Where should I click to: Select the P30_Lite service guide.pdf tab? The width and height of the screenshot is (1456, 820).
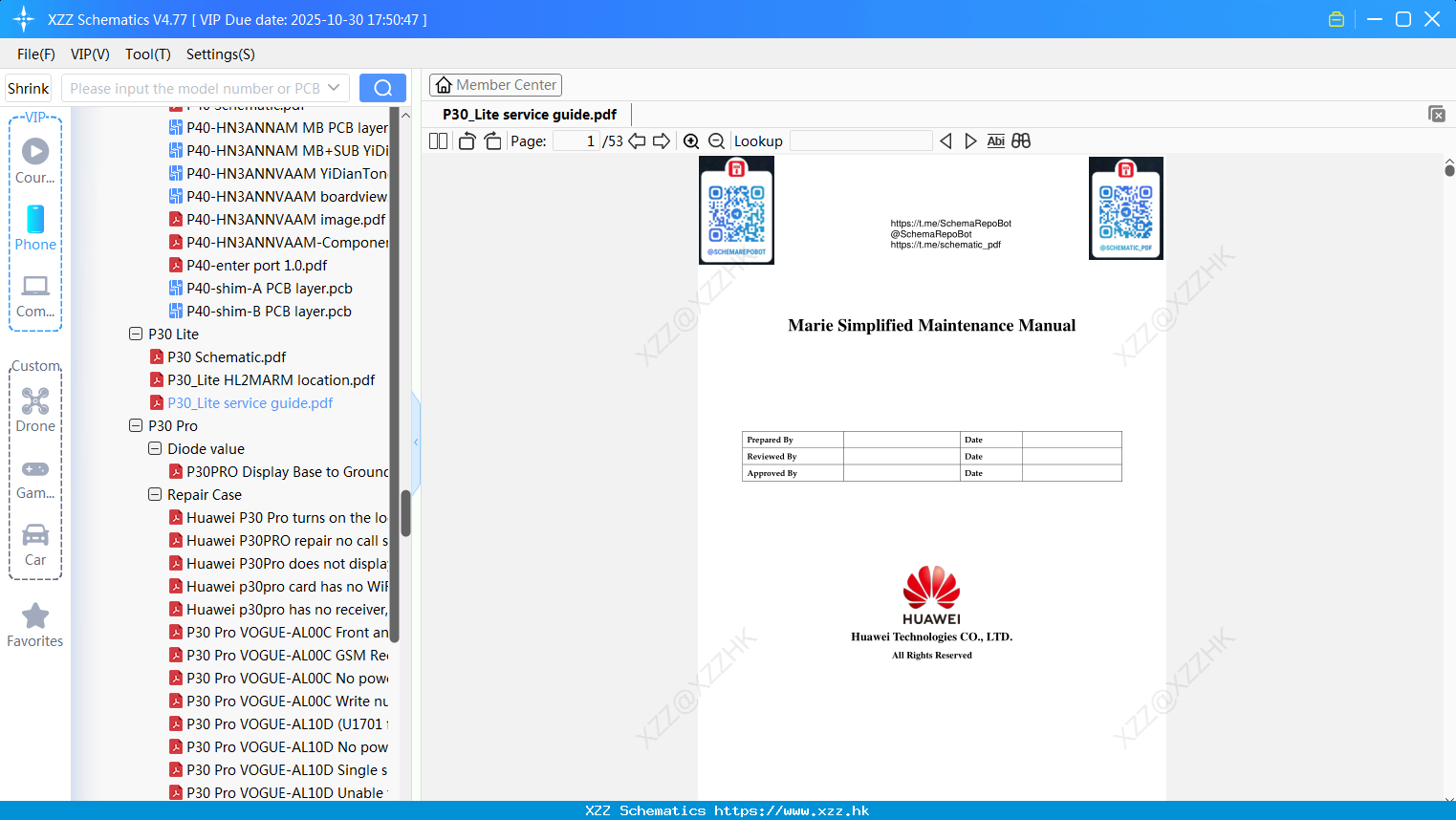click(530, 115)
